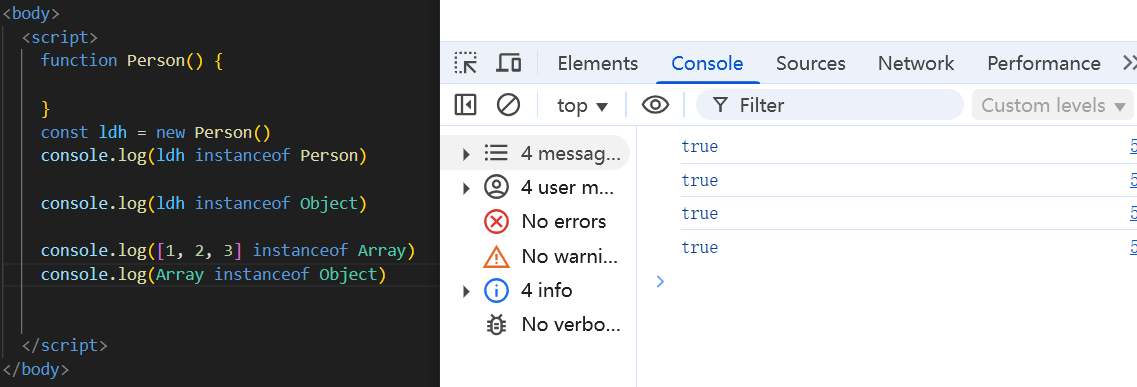This screenshot has width=1137, height=387.
Task: Click the verbose bug icon
Action: [496, 324]
